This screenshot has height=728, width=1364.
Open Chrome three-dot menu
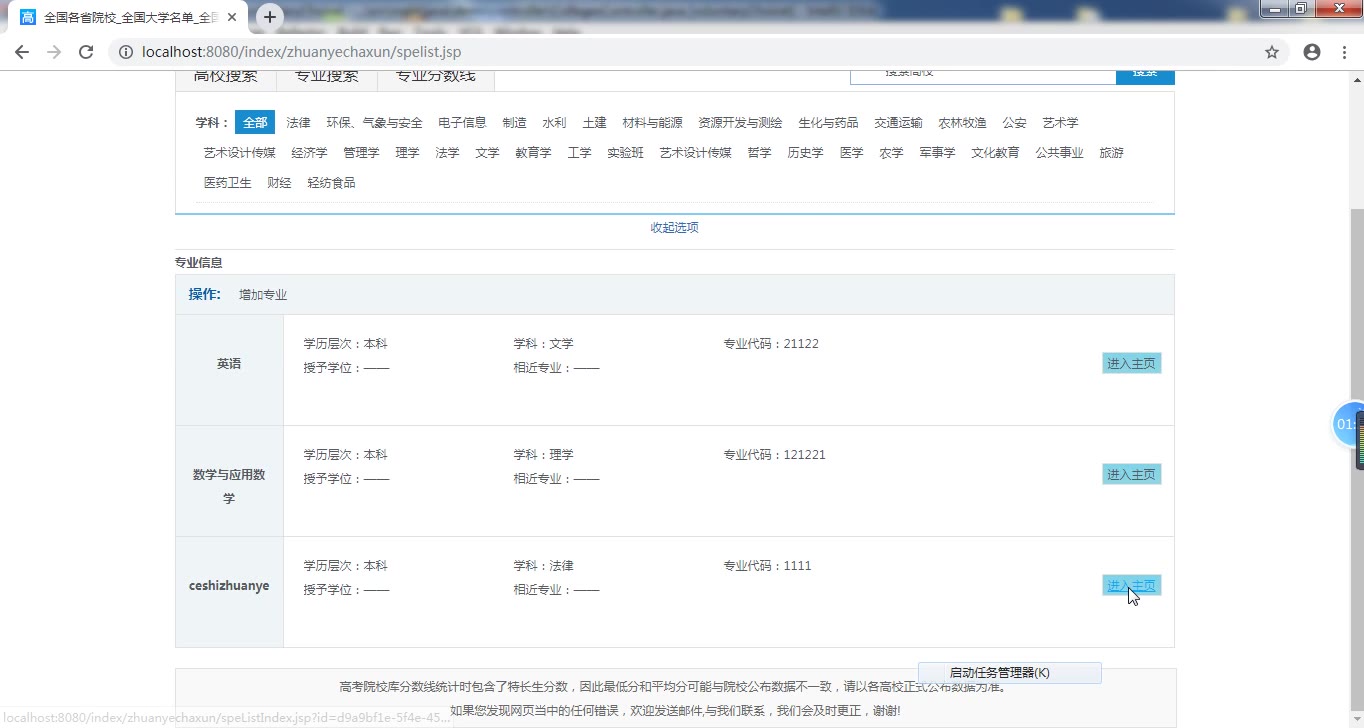tap(1345, 52)
